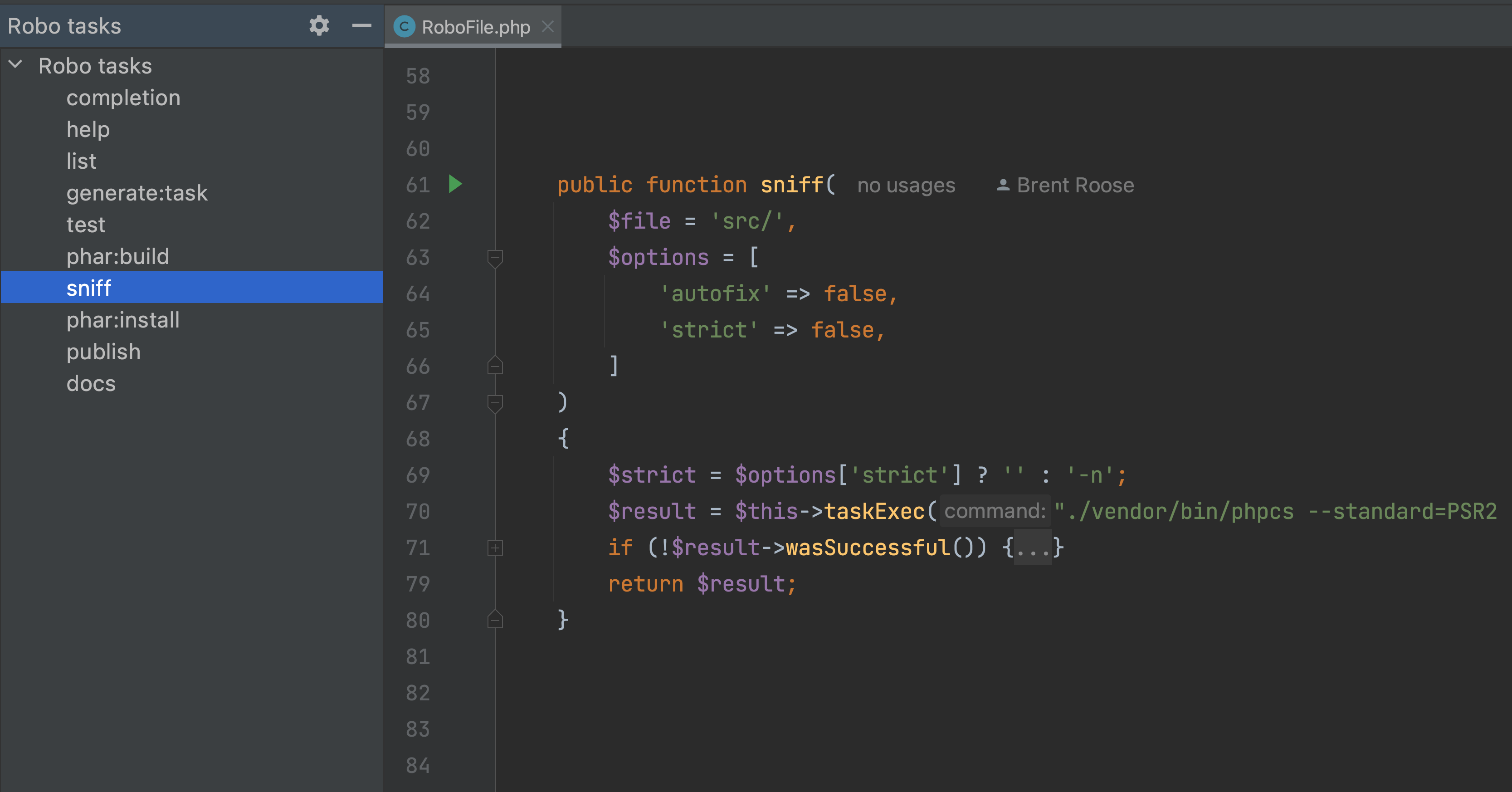Screen dimensions: 1512x792
Task: Toggle fold marker on line 67
Action: 495,403
